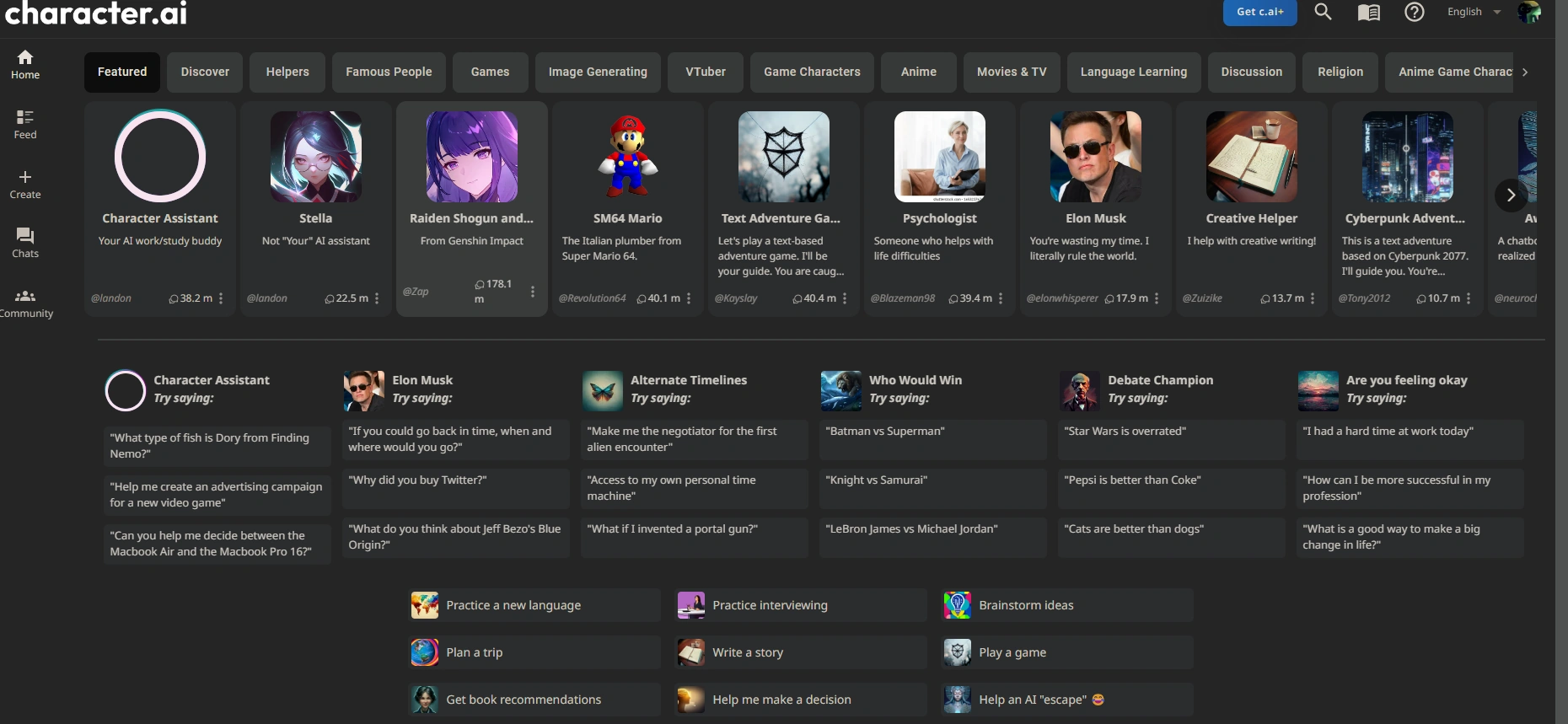Show more category tabs with chevron
Viewport: 1568px width, 724px height.
[x=1525, y=72]
